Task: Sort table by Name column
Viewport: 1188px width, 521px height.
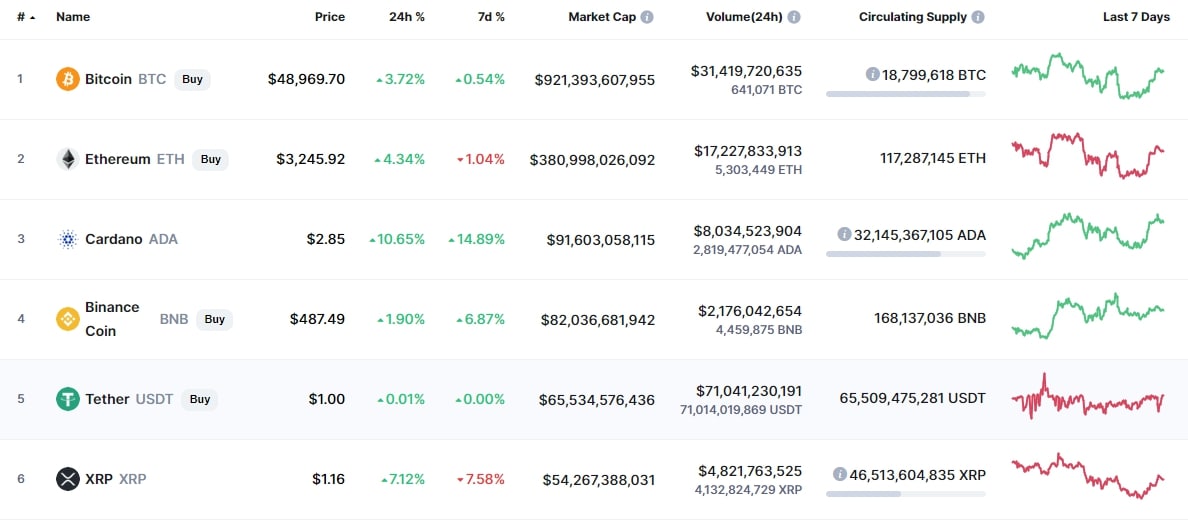Action: coord(73,17)
